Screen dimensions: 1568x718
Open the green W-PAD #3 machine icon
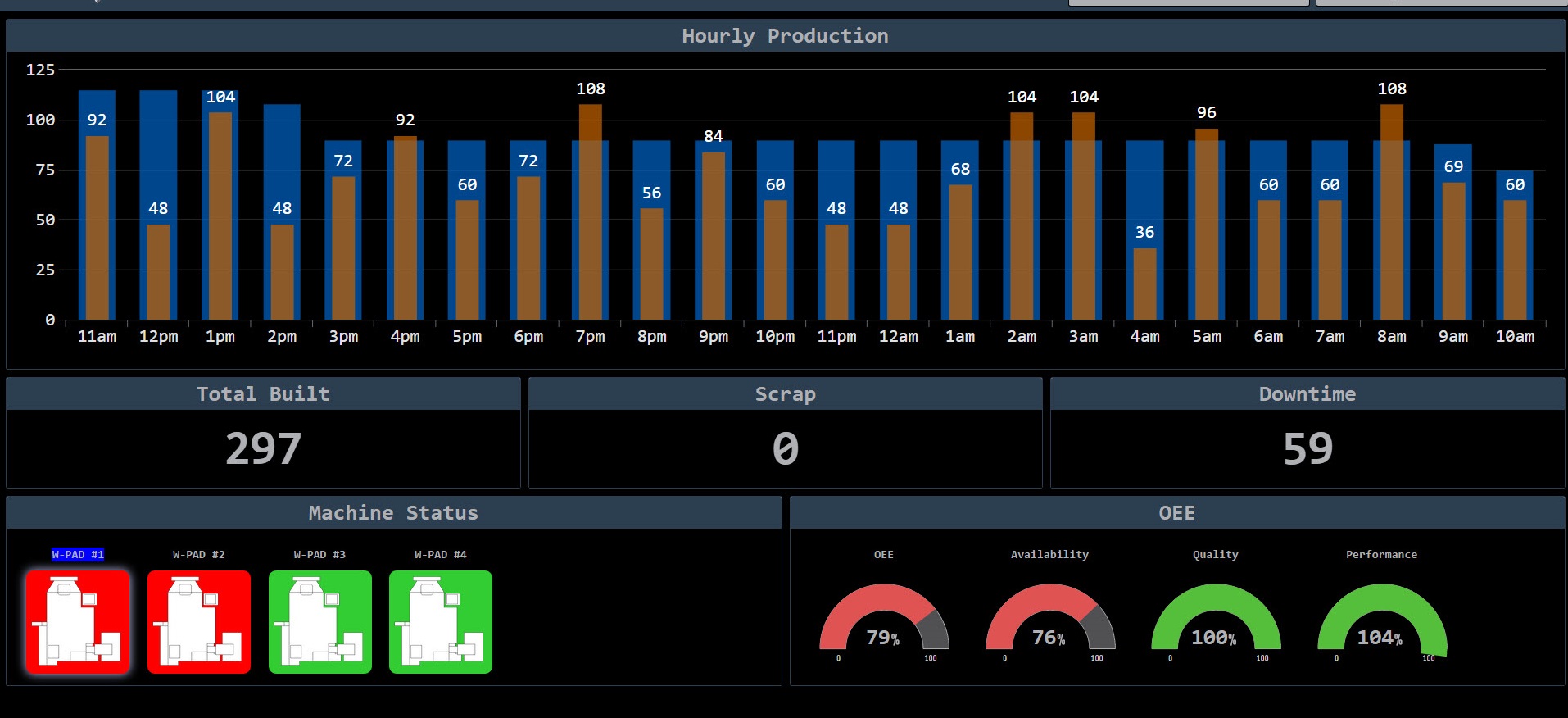pos(320,621)
